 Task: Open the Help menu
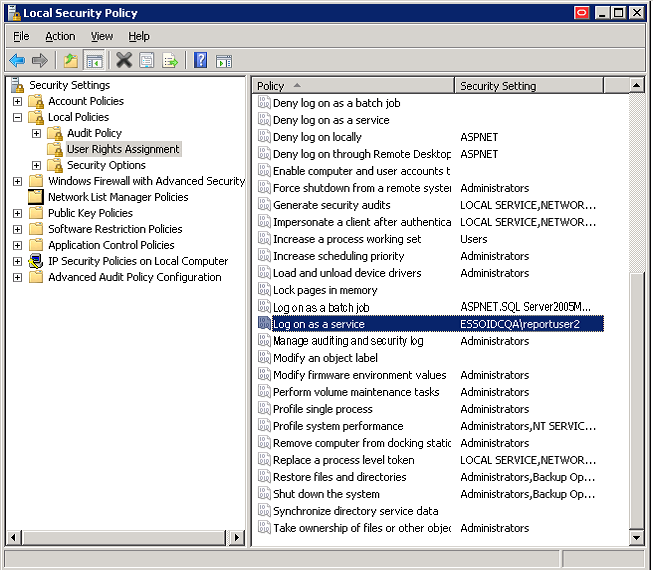(139, 36)
